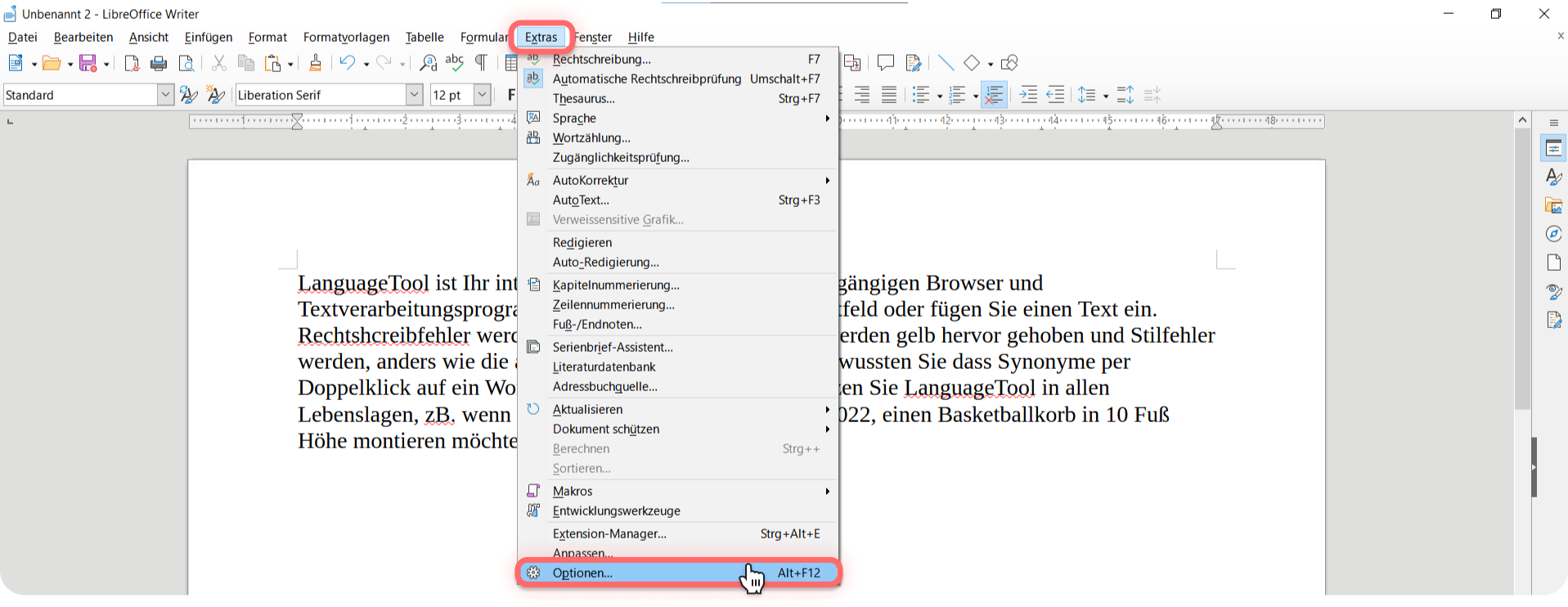Click Increase Paragraph Spacing icon
The image size is (1568, 607).
1125,95
